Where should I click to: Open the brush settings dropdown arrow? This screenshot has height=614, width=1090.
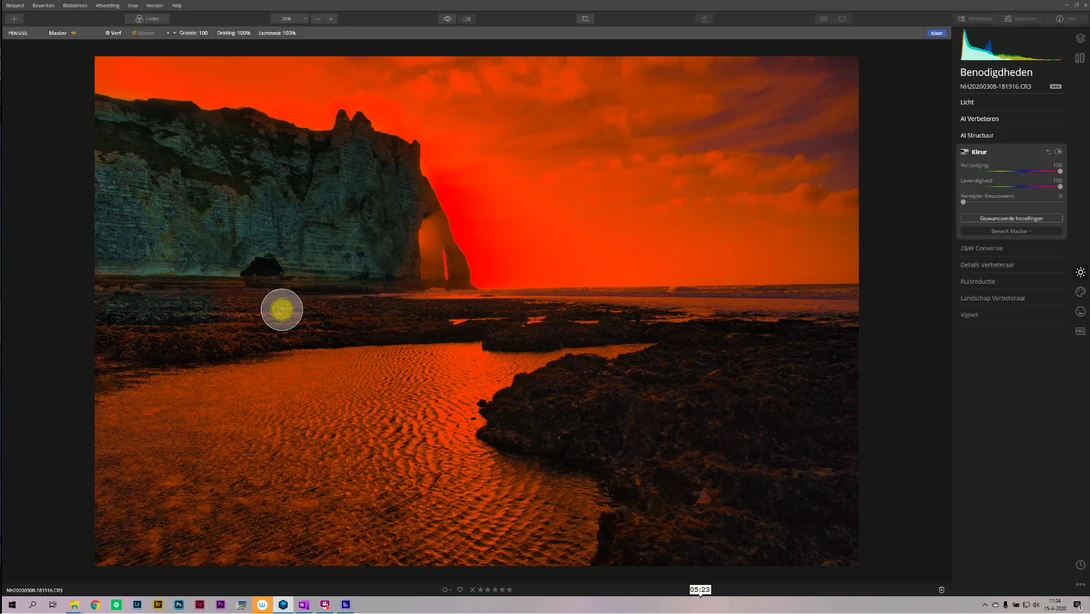[174, 33]
